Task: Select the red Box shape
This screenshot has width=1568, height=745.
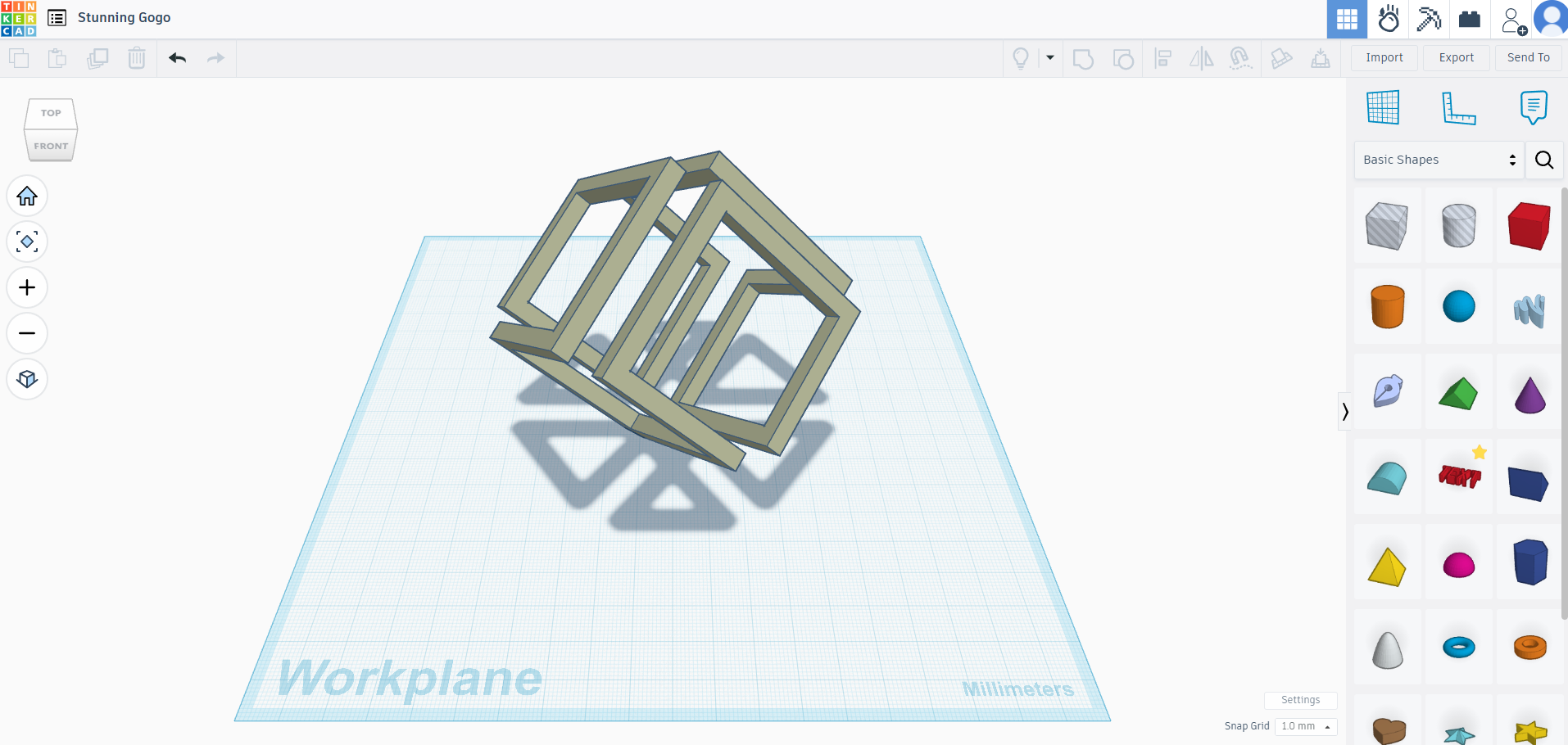Action: [x=1529, y=227]
